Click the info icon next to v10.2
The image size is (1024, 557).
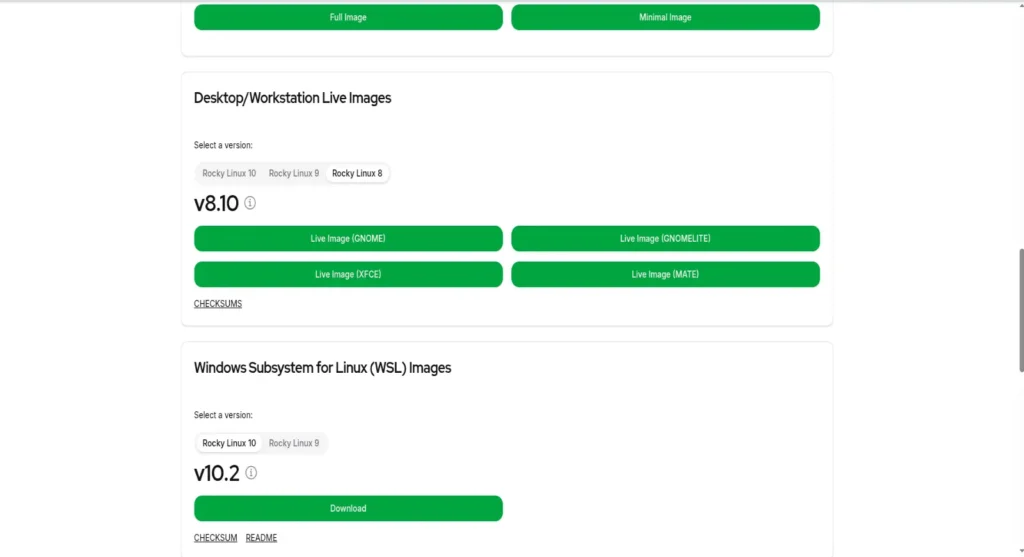(x=251, y=473)
